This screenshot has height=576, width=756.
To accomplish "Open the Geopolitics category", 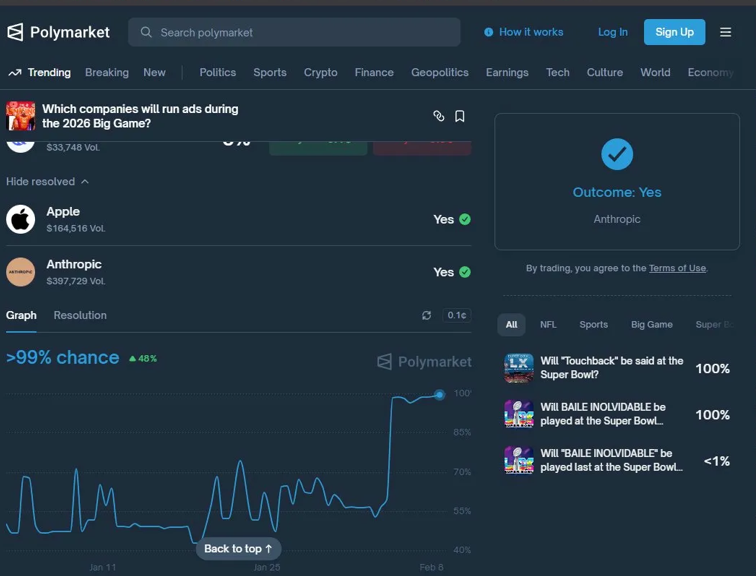I will click(440, 73).
